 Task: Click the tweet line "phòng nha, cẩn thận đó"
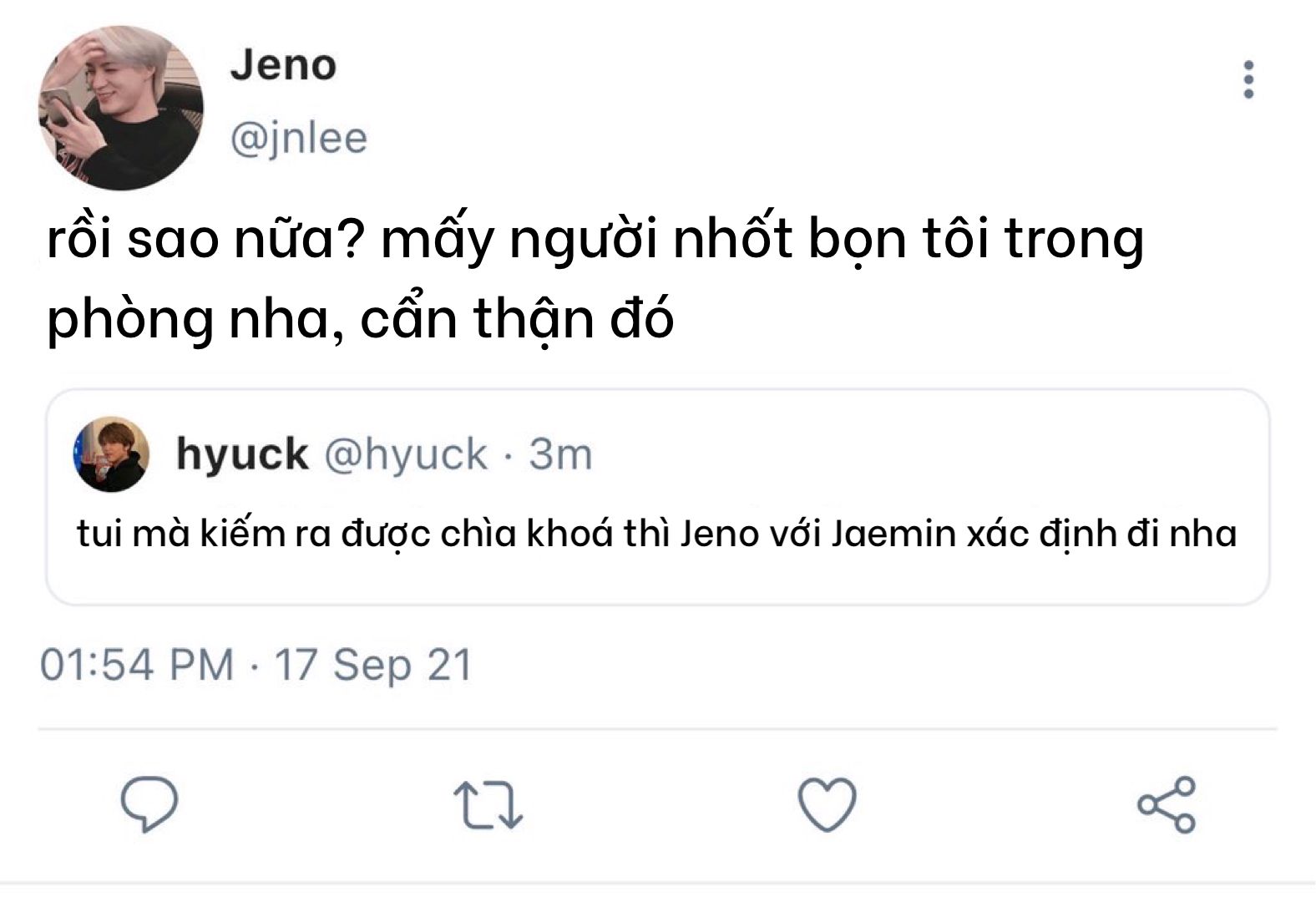(x=360, y=319)
